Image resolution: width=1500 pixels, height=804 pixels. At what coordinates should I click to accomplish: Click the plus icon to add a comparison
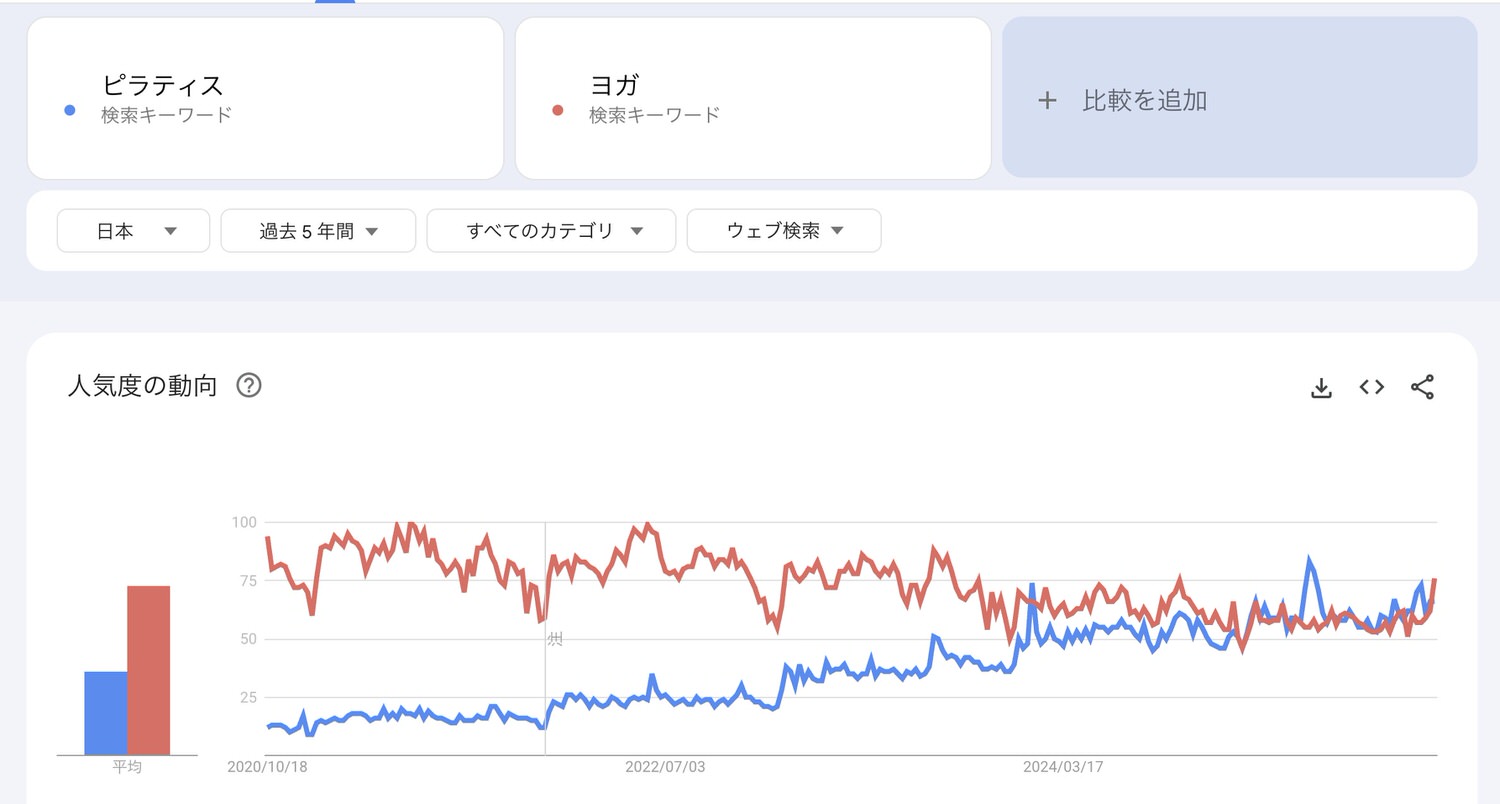pyautogui.click(x=1047, y=99)
